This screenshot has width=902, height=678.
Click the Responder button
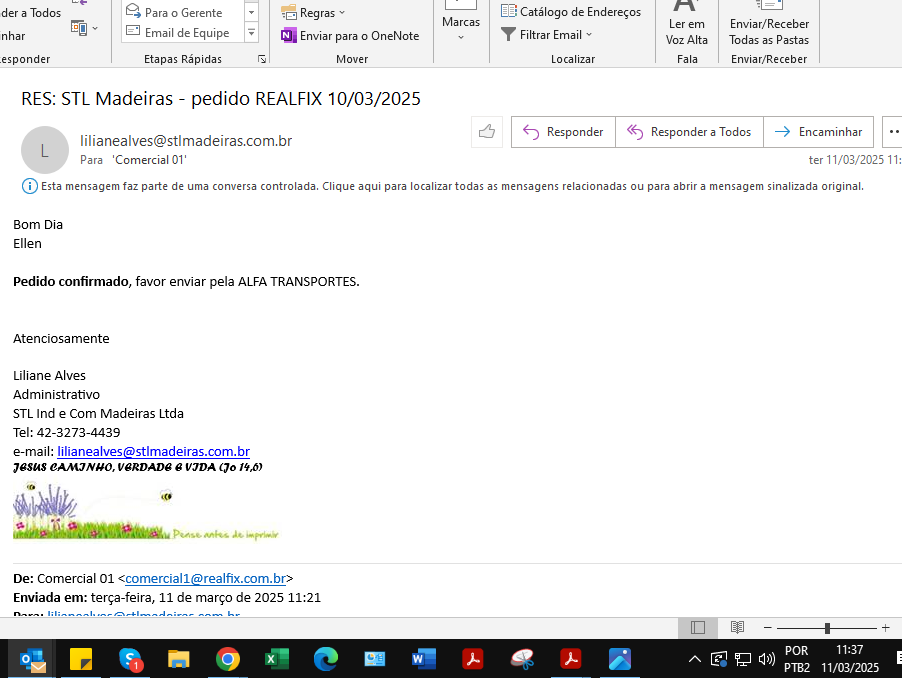(x=563, y=132)
